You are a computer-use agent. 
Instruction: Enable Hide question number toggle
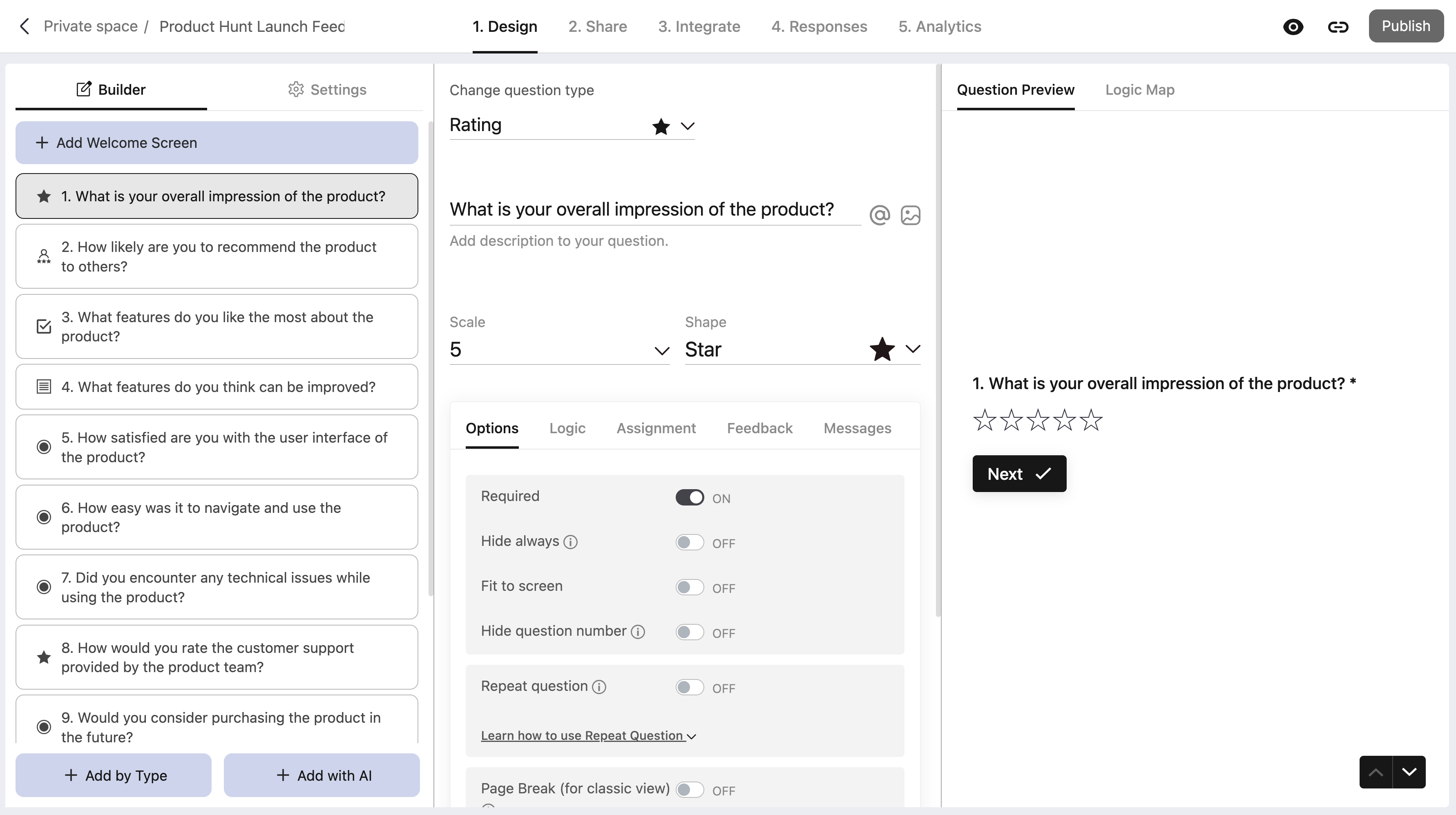[690, 632]
